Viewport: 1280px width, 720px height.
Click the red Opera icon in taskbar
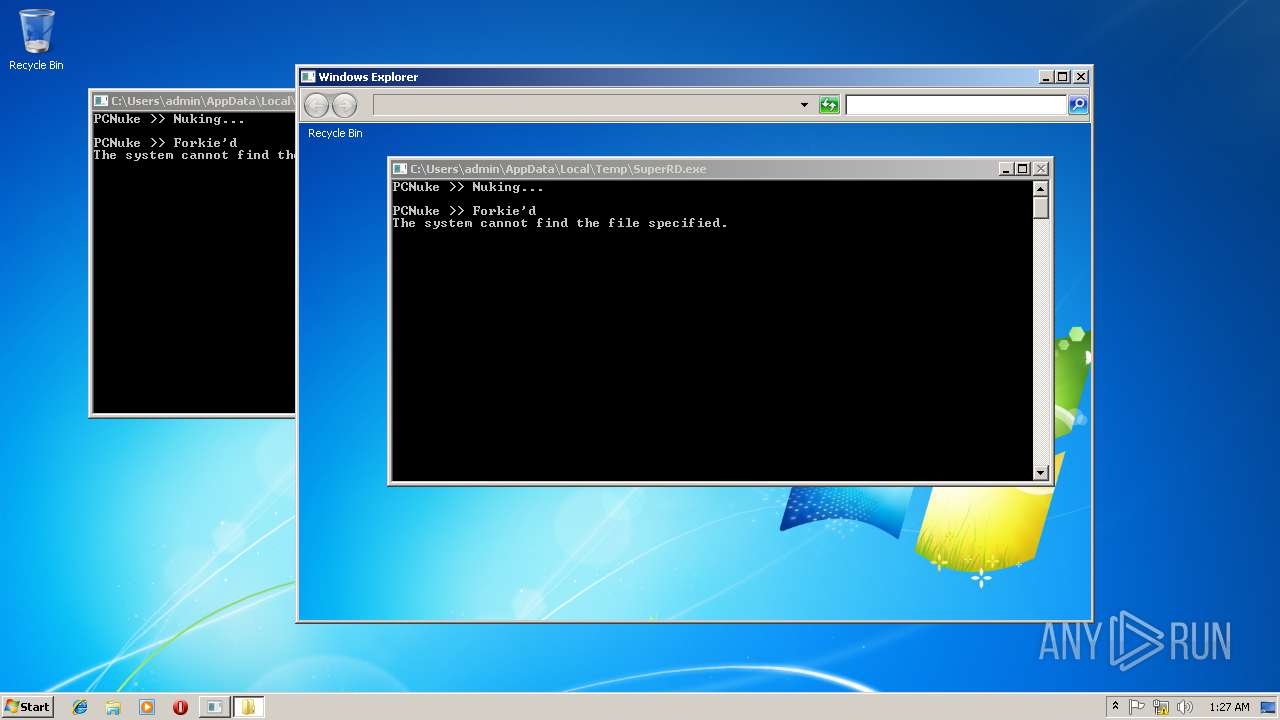[180, 707]
